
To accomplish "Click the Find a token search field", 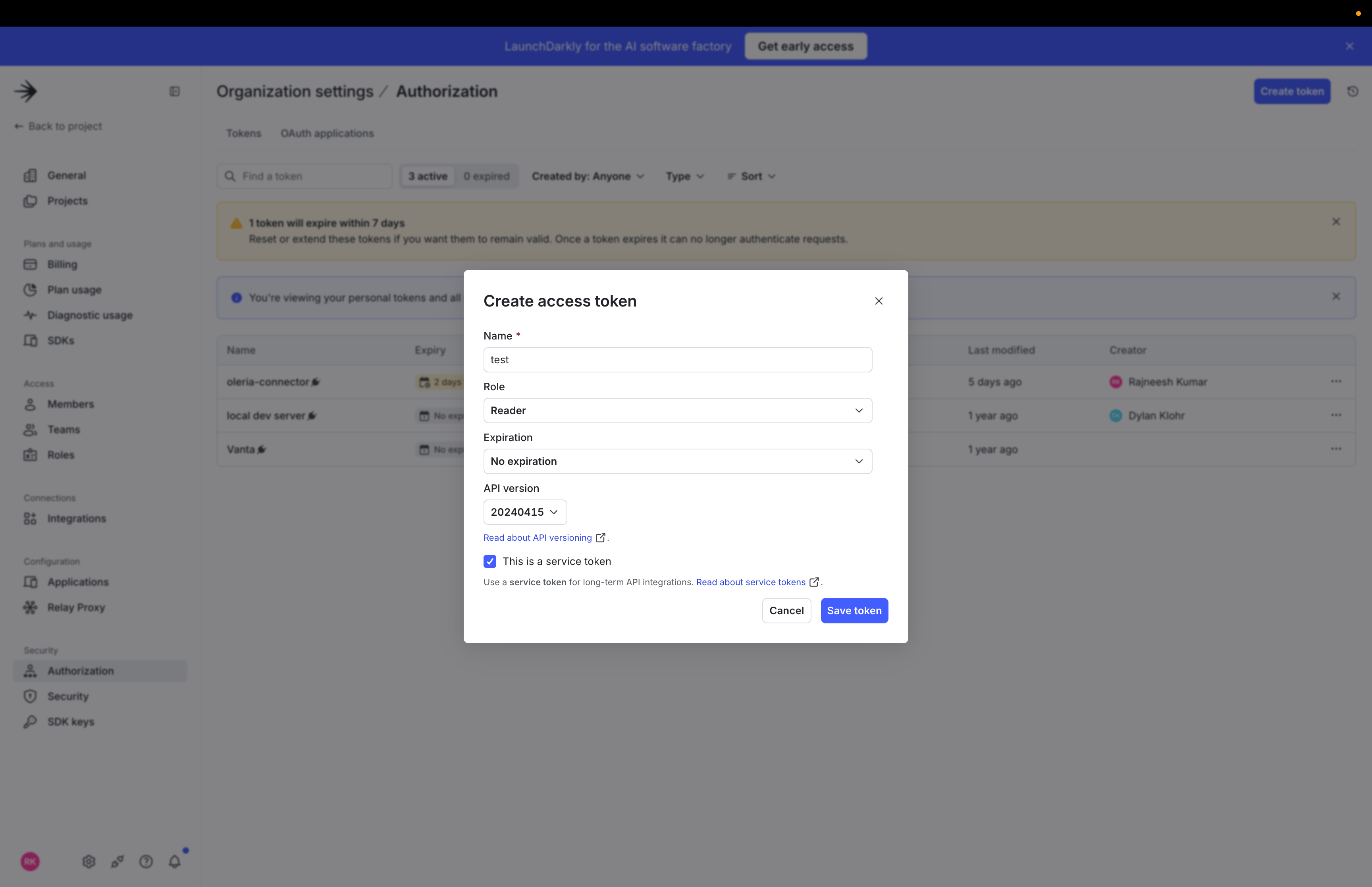I will tap(304, 176).
